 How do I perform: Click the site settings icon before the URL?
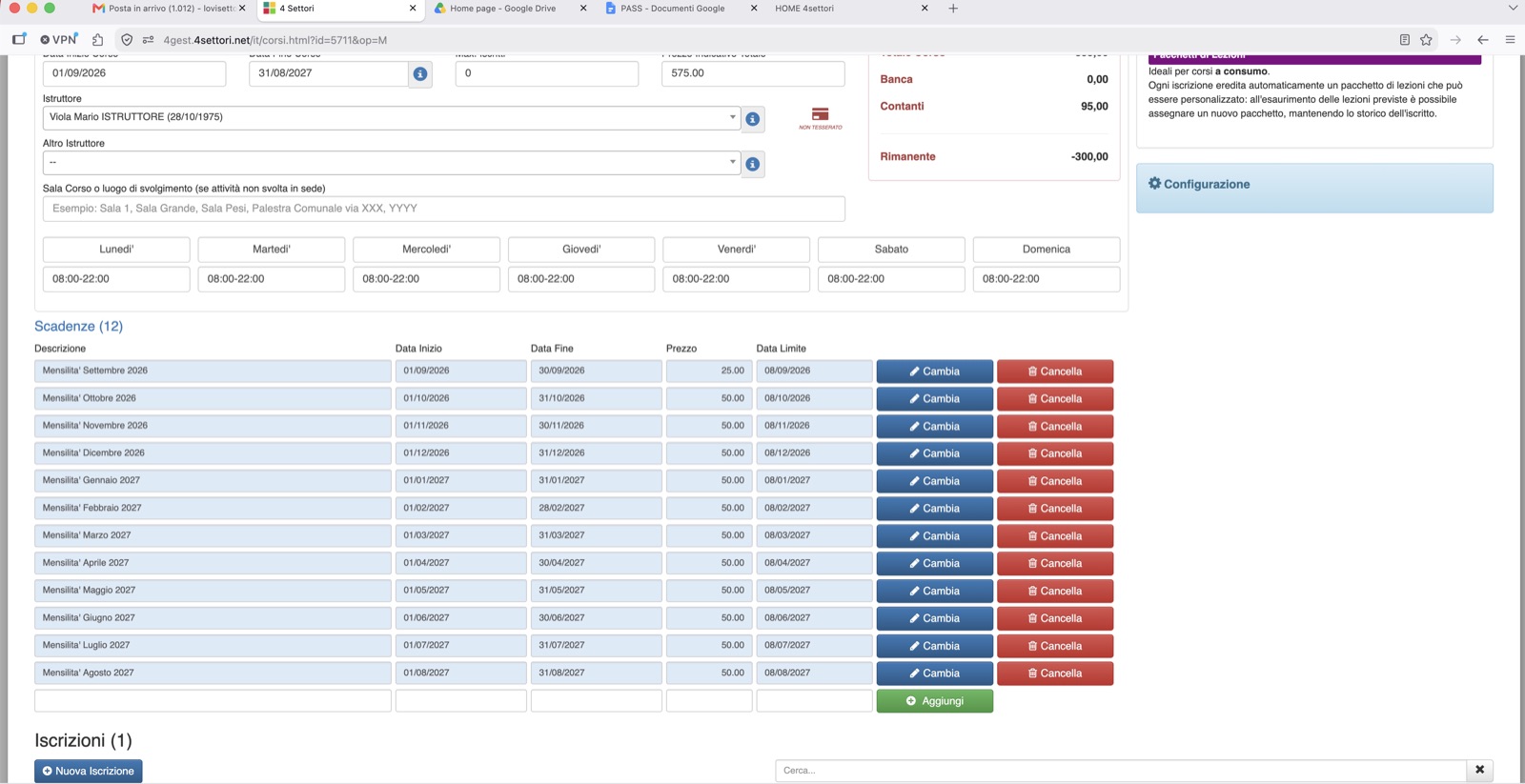pos(148,39)
